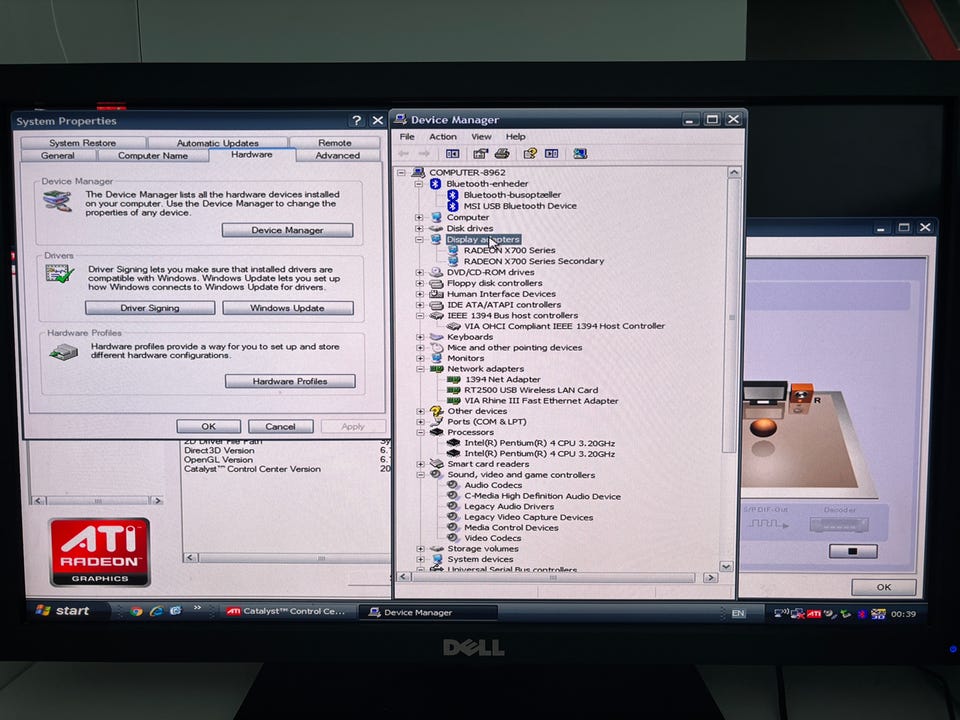Switch to the System Restore tab
This screenshot has width=960, height=720.
point(83,143)
